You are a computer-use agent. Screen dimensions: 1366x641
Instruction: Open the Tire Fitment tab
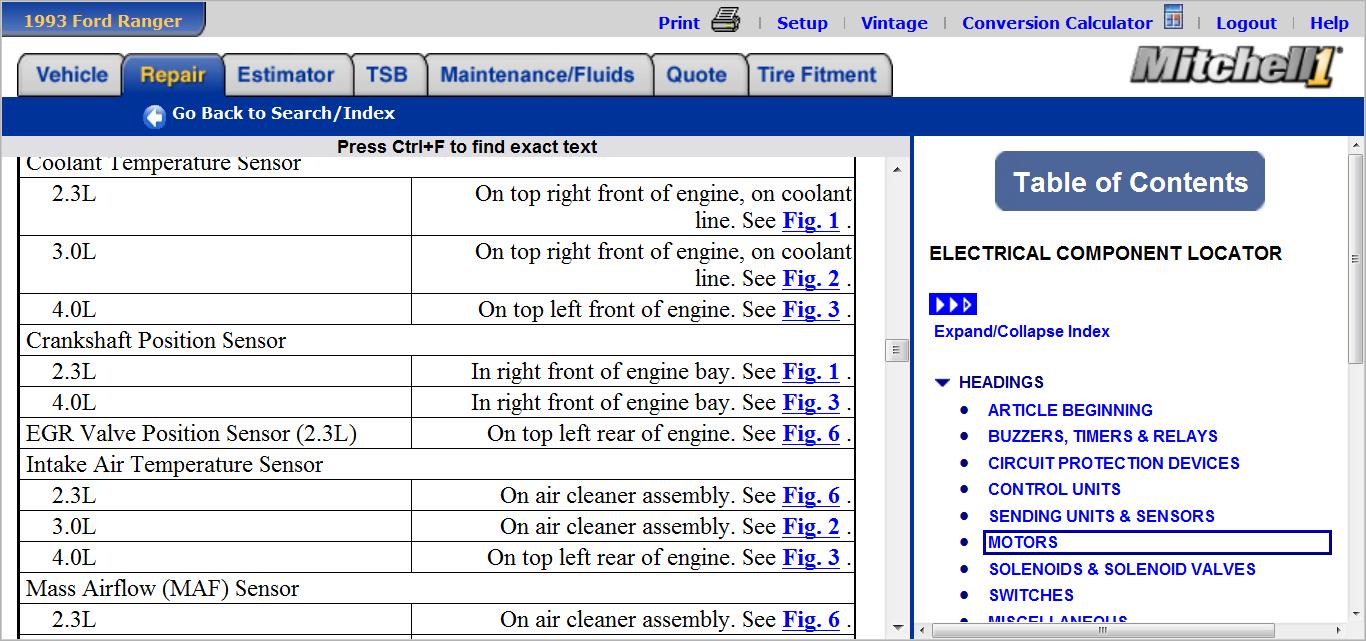coord(817,75)
